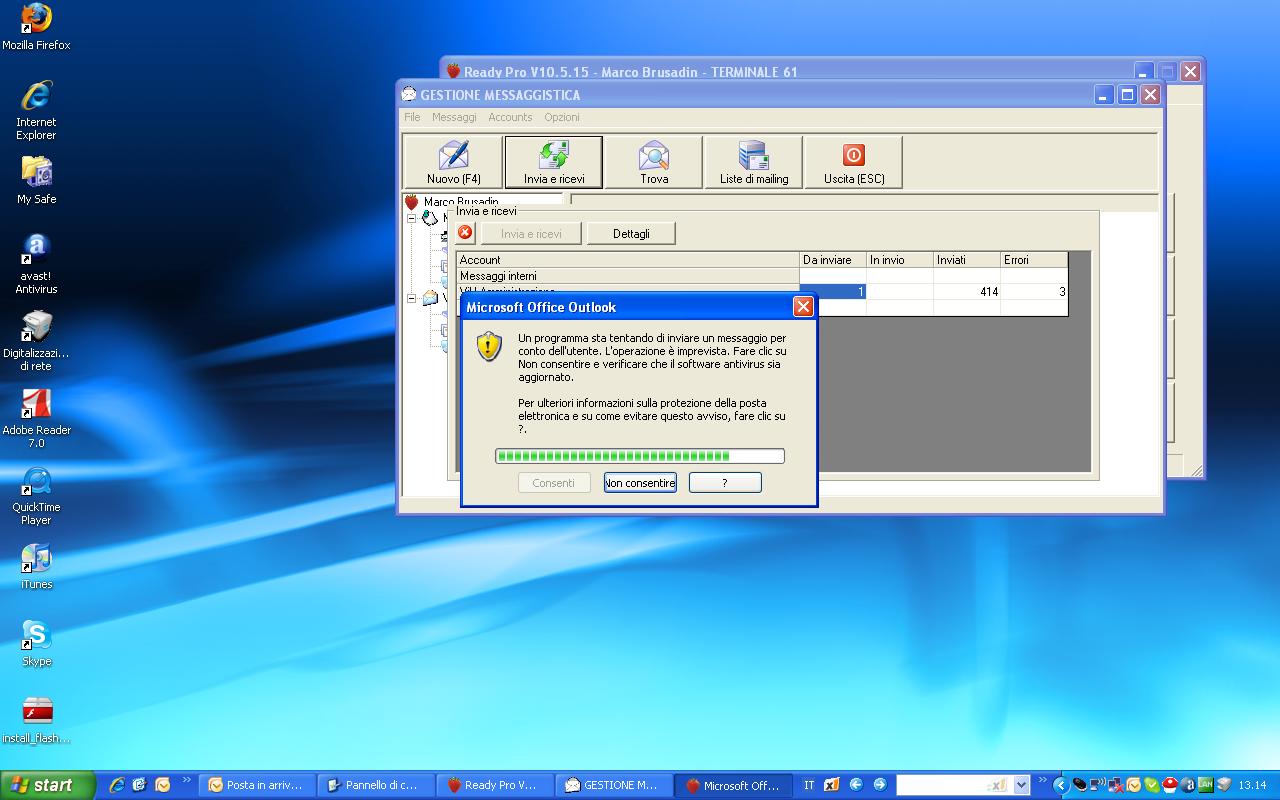Switch to Posta in arrivo taskbar window

(x=258, y=785)
